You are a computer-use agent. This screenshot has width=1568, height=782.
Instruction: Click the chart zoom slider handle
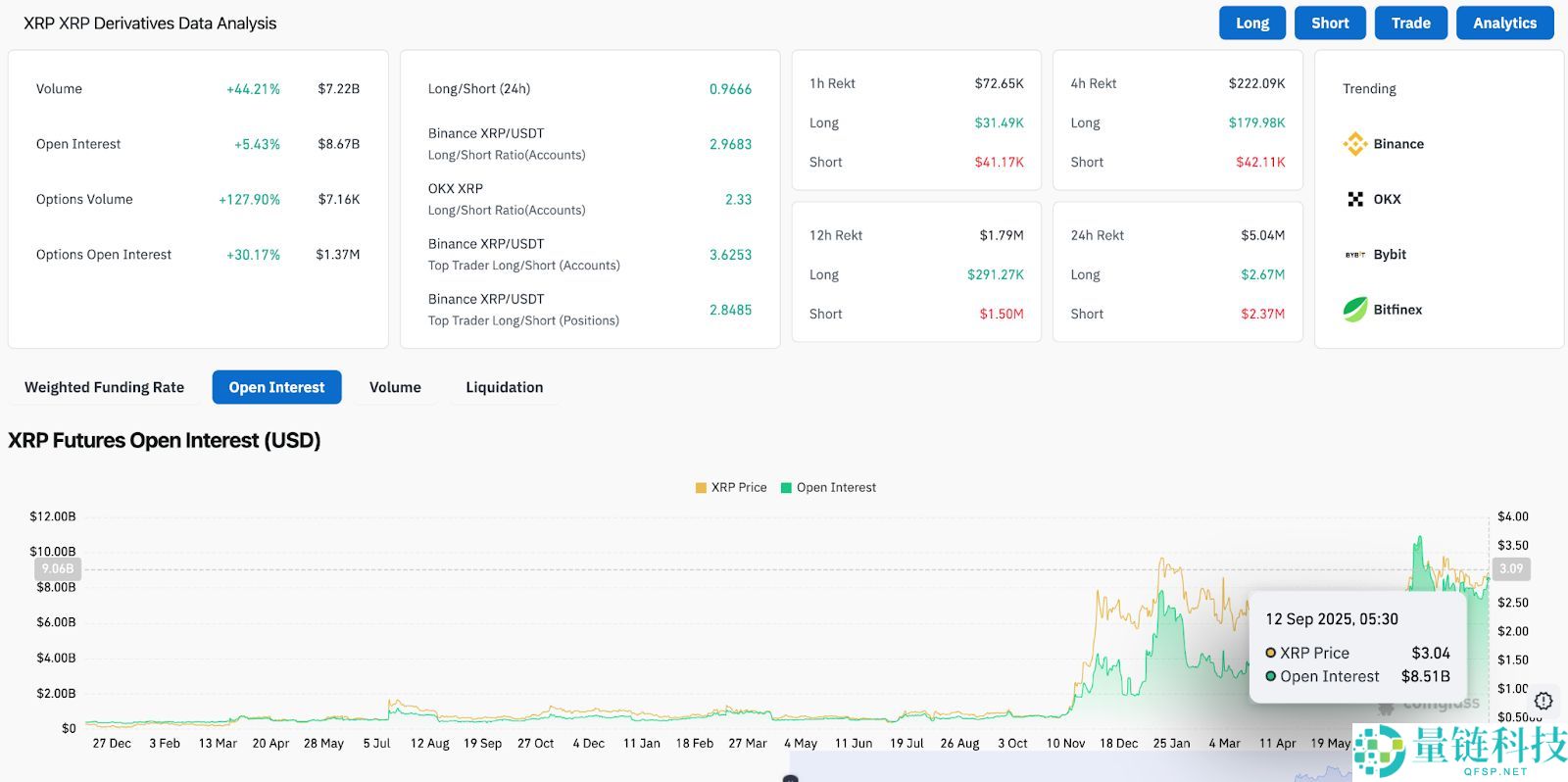click(x=791, y=778)
